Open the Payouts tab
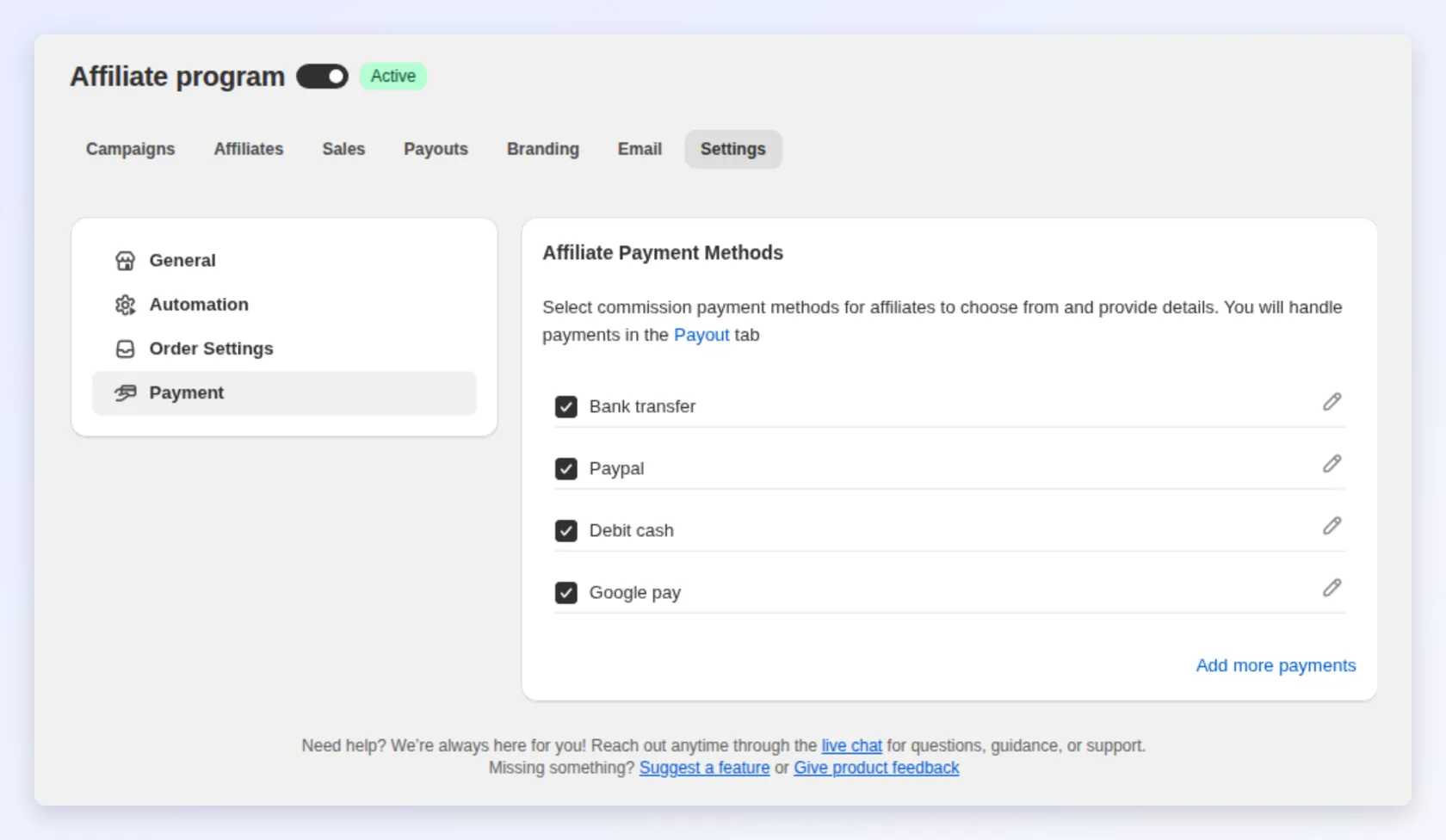The width and height of the screenshot is (1446, 840). coord(436,149)
